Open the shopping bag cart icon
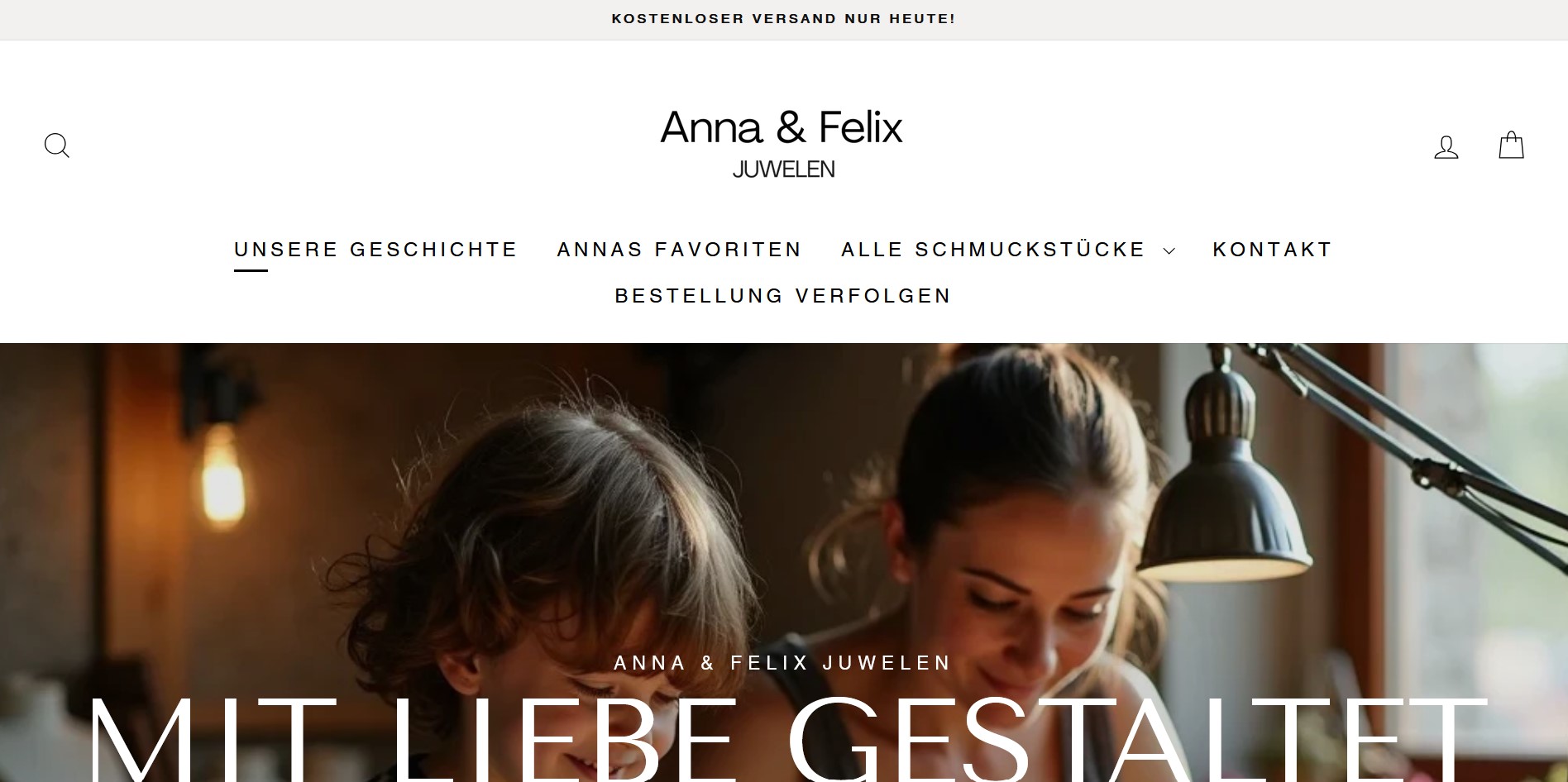Image resolution: width=1568 pixels, height=782 pixels. tap(1511, 145)
